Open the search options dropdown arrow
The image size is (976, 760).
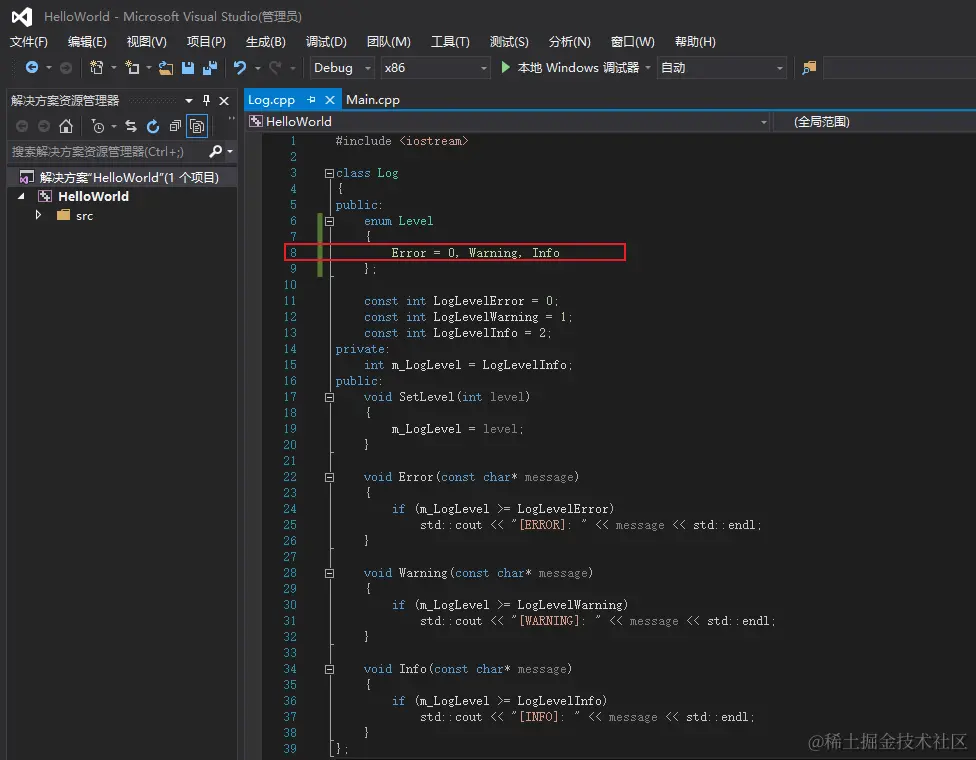click(230, 151)
